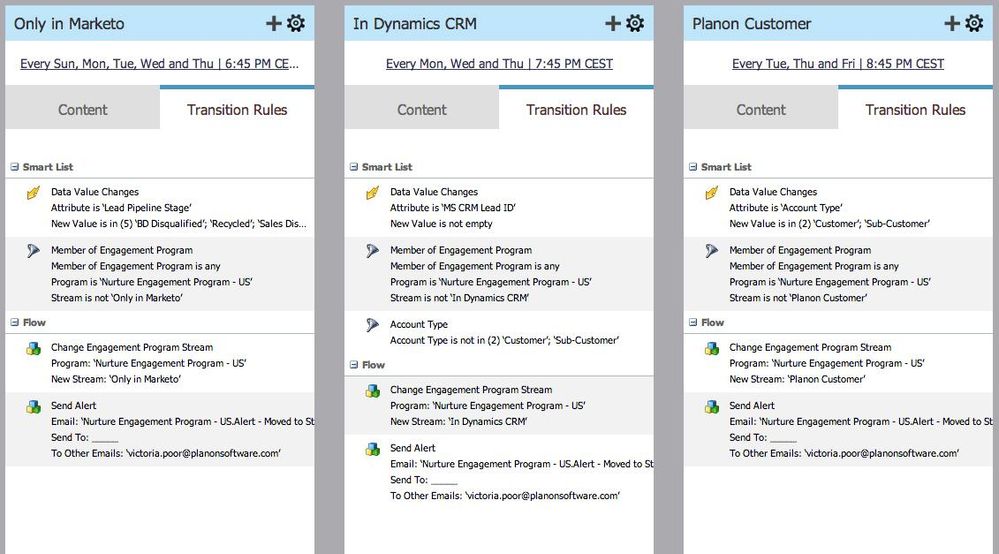Viewport: 999px width, 554px height.
Task: Click Account Type is not in (2) line
Action: [505, 340]
